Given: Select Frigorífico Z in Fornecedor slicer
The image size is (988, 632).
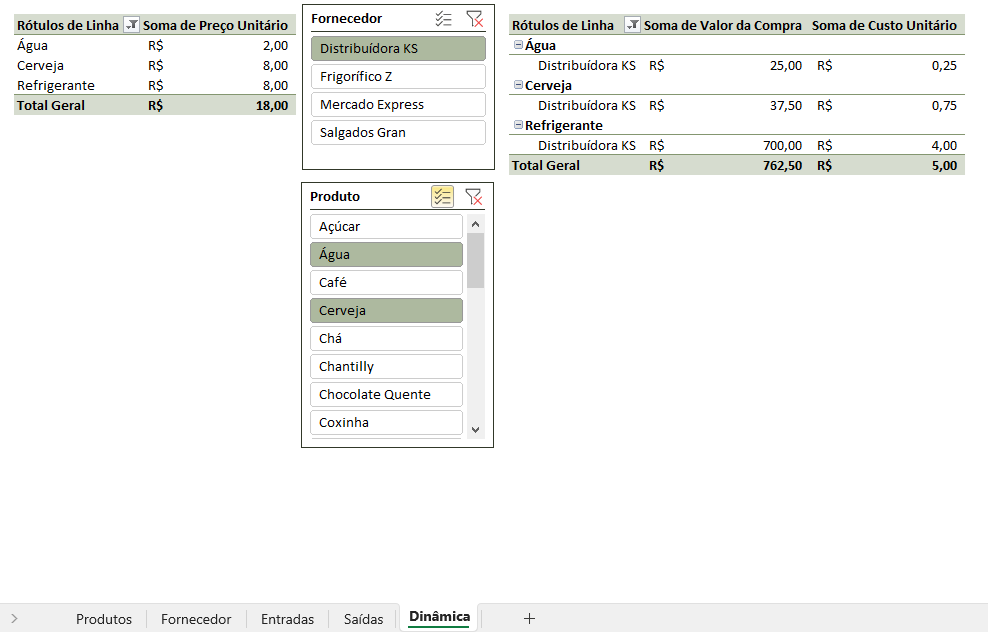Looking at the screenshot, I should tap(398, 76).
